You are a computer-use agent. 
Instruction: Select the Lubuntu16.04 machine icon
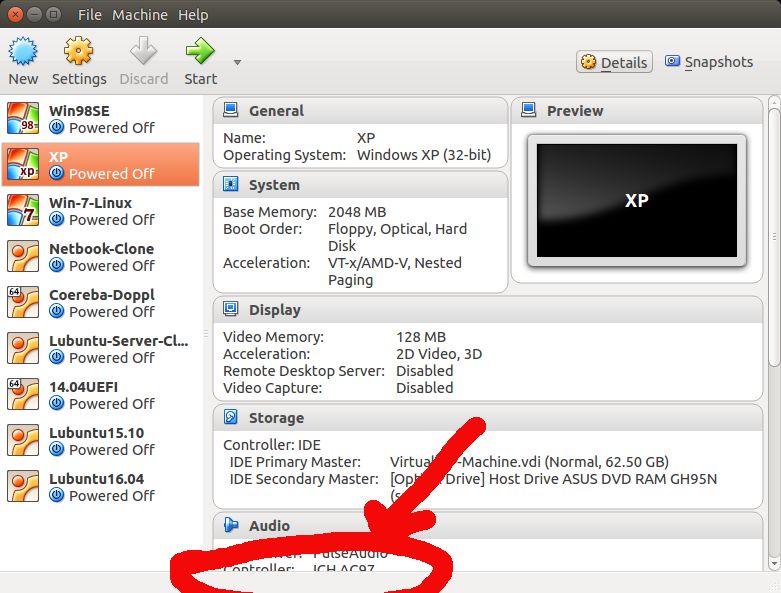23,486
